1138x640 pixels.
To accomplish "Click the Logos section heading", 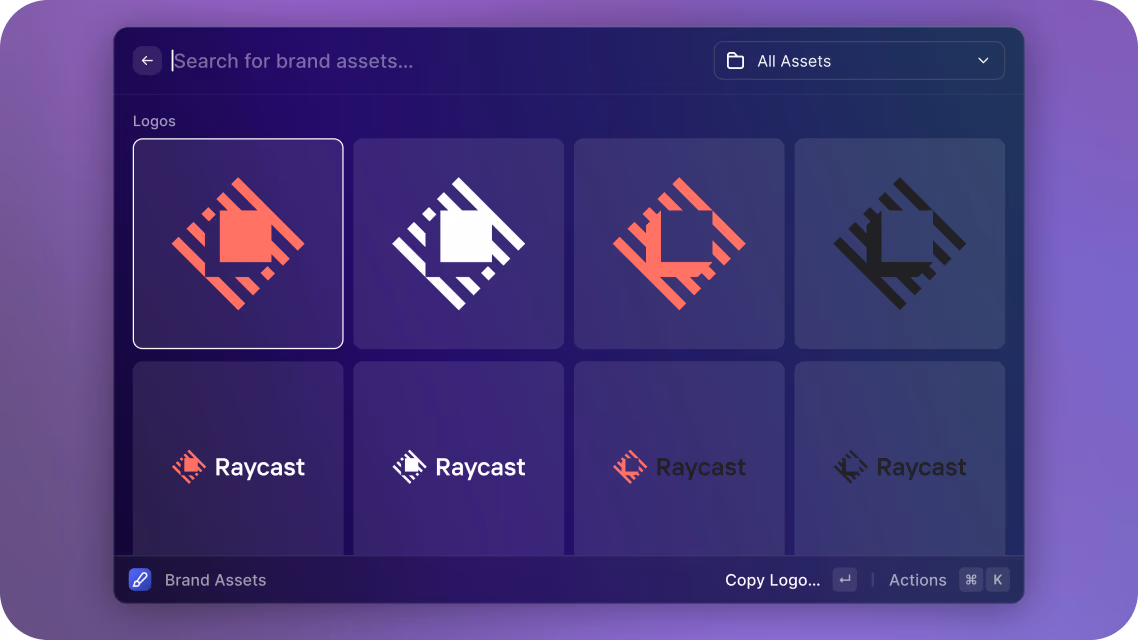I will tap(154, 121).
